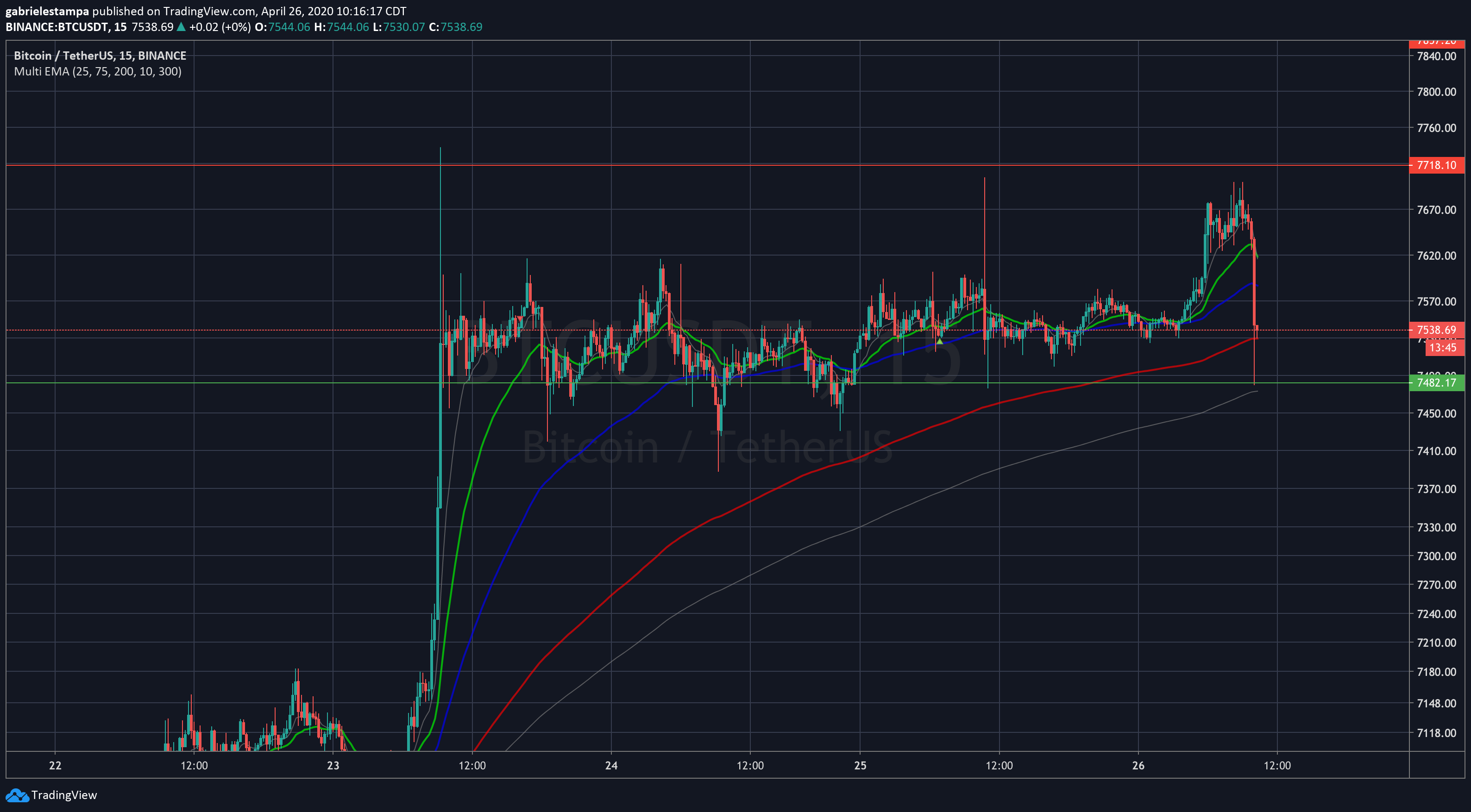This screenshot has width=1471, height=812.
Task: Click the 7620.00 price axis value
Action: pos(1436,256)
